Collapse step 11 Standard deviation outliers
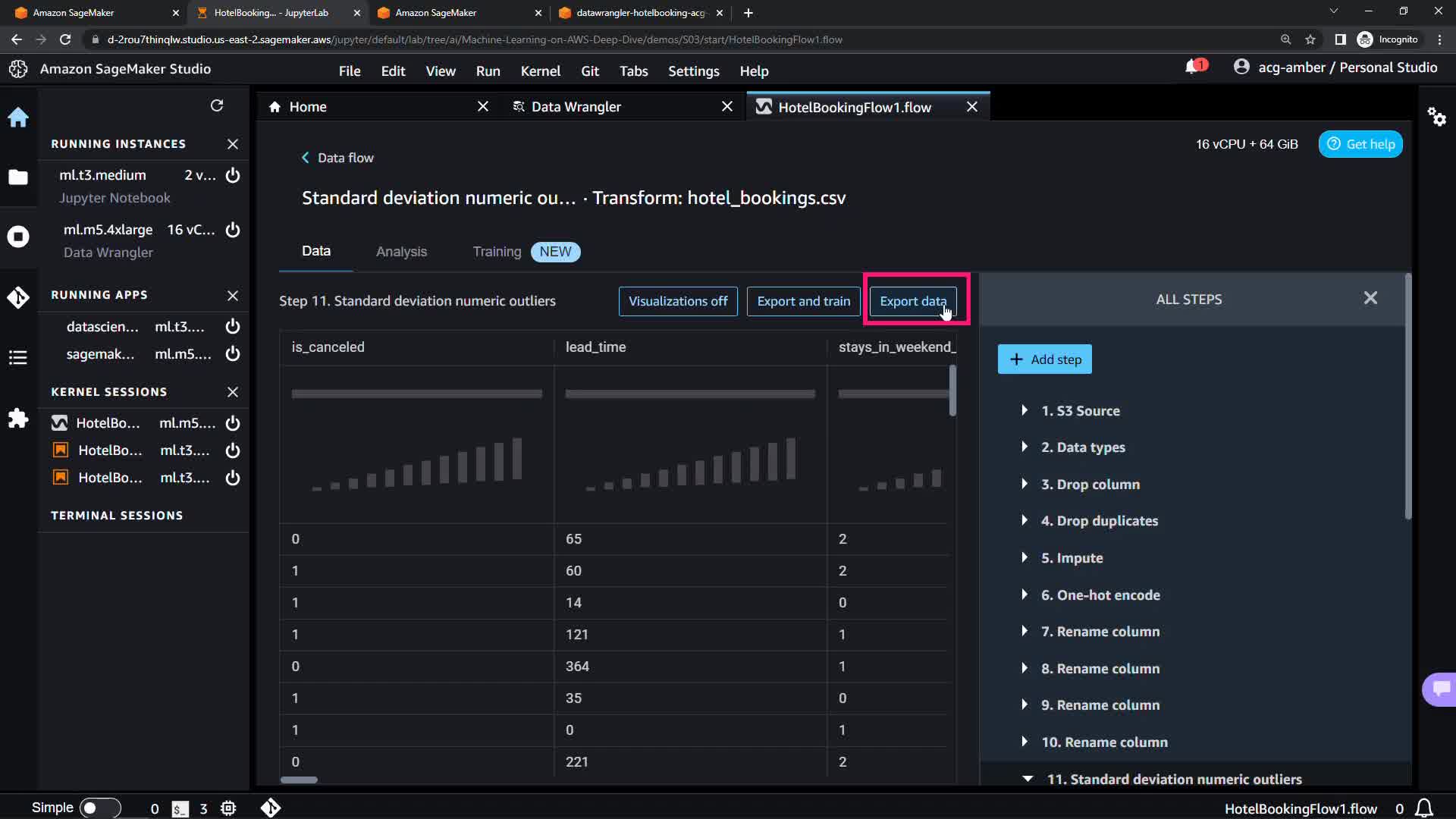This screenshot has width=1456, height=819. 1028,779
